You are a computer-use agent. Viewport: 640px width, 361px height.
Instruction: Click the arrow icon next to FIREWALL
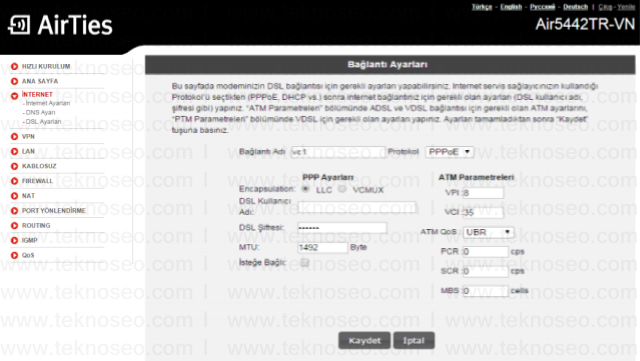tap(14, 181)
